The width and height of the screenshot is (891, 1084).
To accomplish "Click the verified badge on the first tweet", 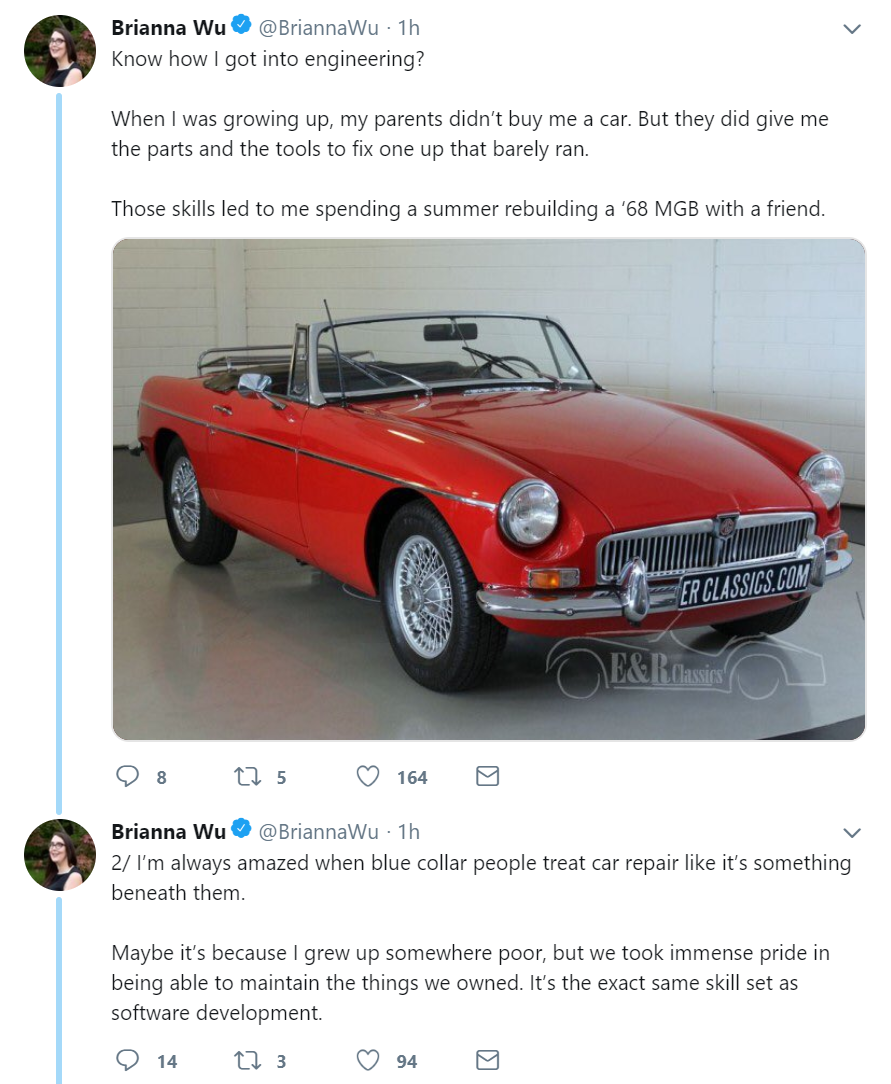I will coord(241,26).
